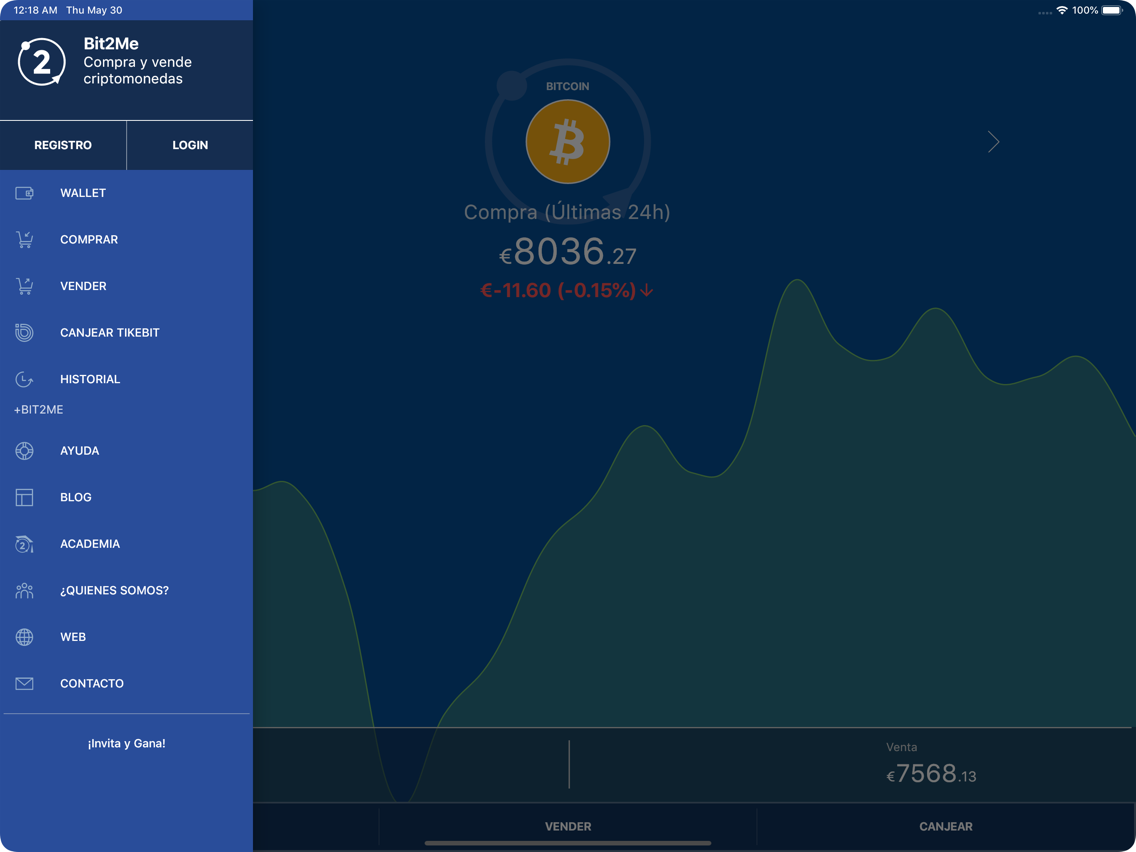The height and width of the screenshot is (852, 1136).
Task: Click the Bit2Me logo at the top
Action: coord(42,62)
